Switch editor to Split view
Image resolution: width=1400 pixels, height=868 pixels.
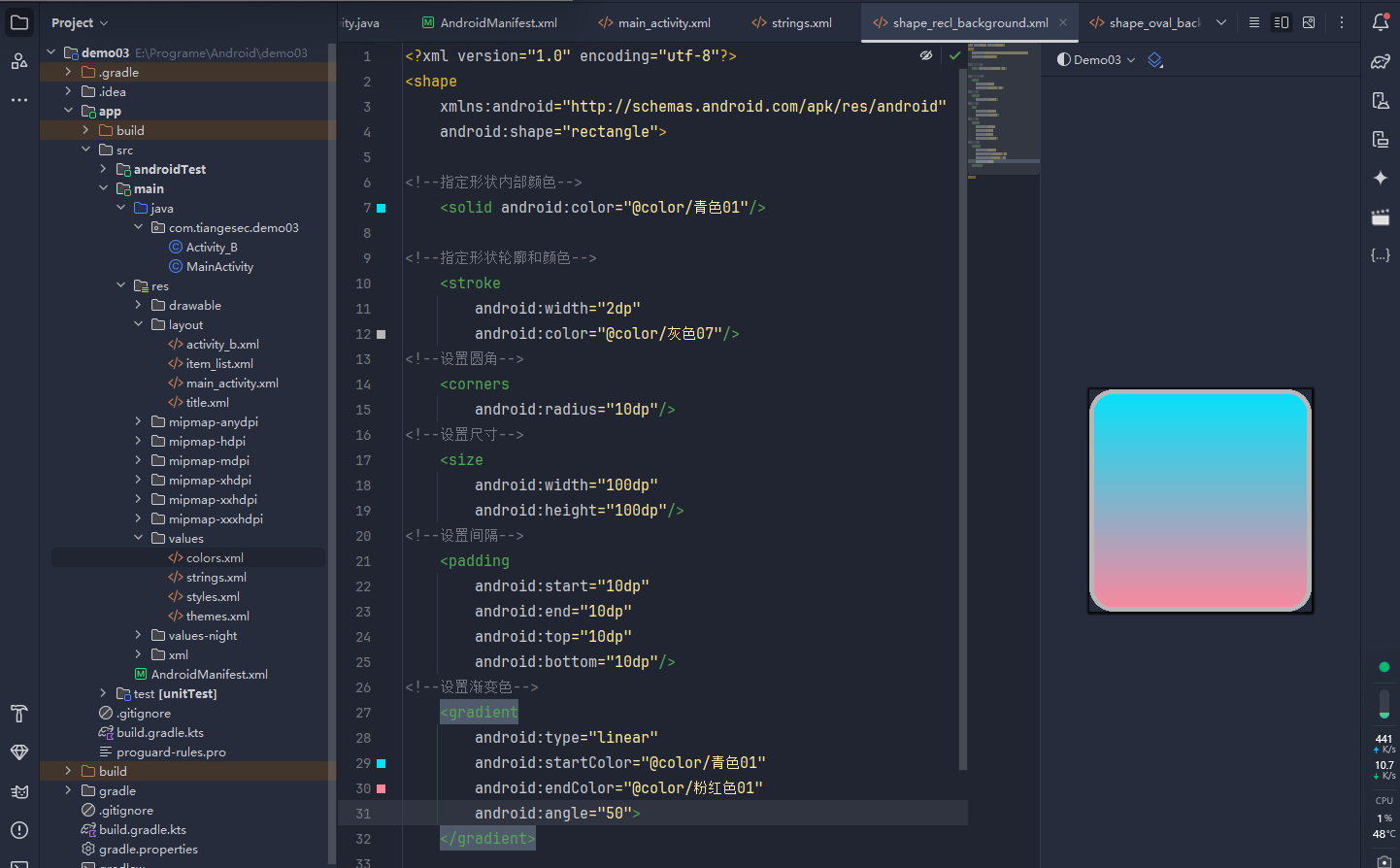point(1282,22)
